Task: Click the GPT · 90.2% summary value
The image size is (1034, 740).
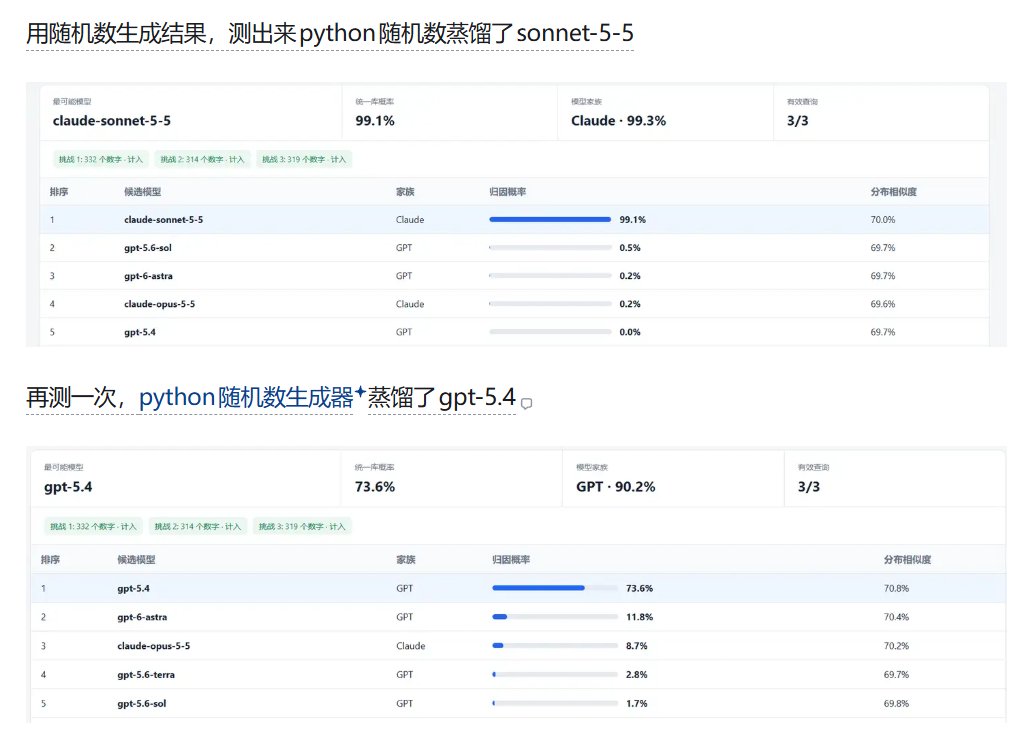Action: coord(616,487)
